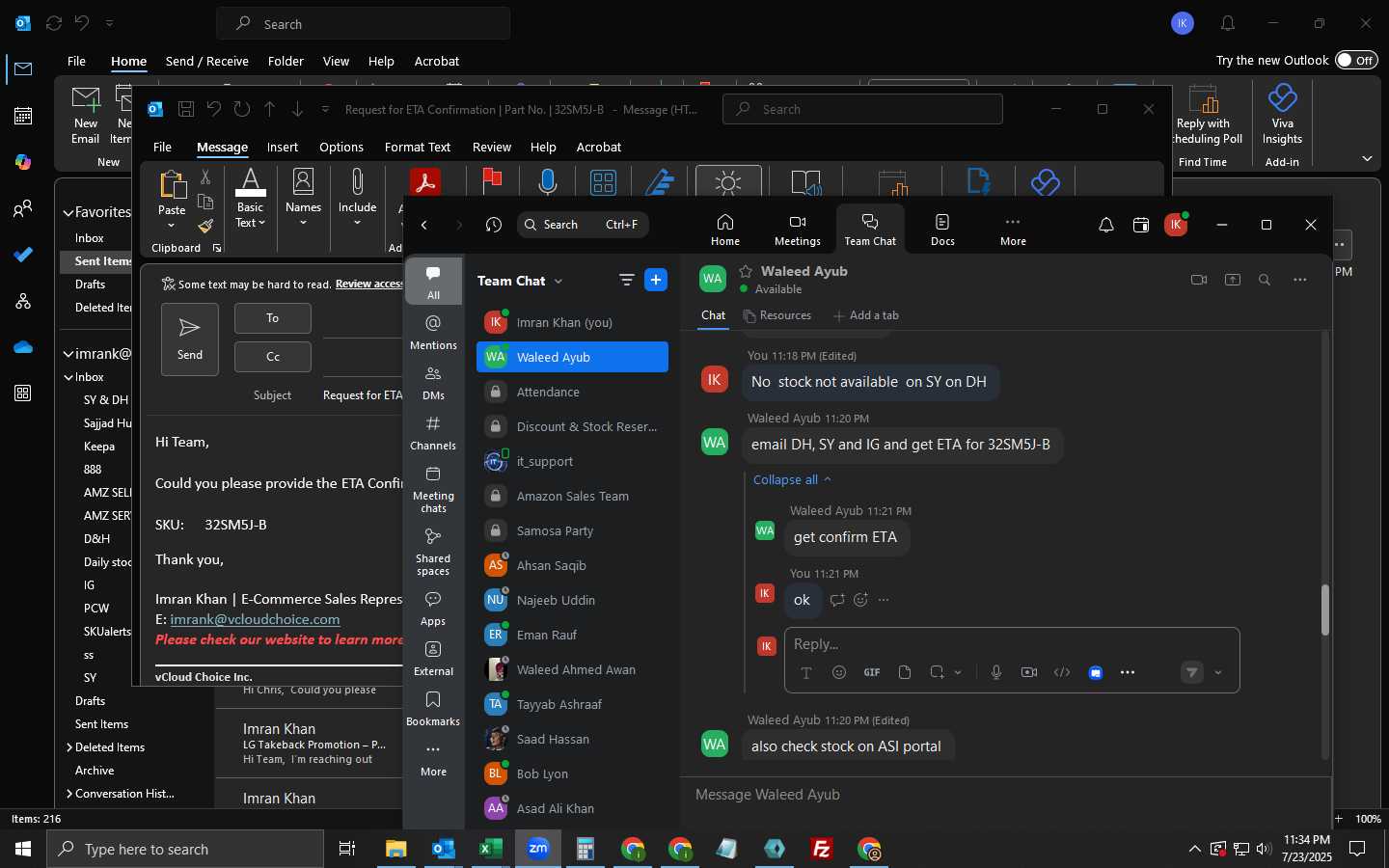This screenshot has height=868, width=1389.
Task: Open Insert tab in message window
Action: 283,147
